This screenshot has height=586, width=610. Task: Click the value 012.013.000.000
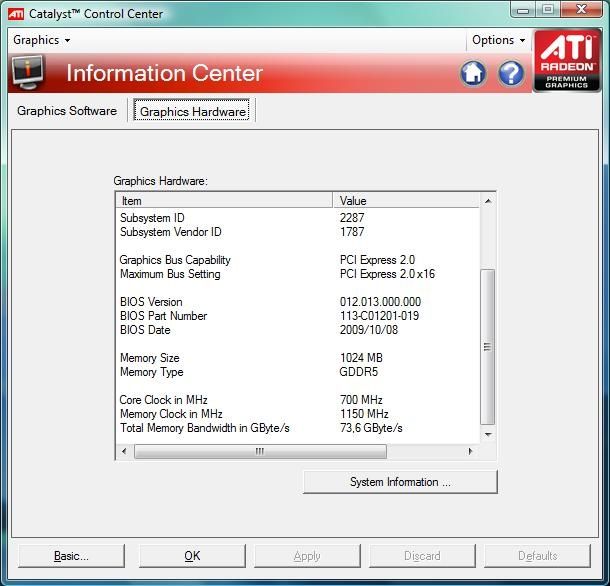point(380,302)
